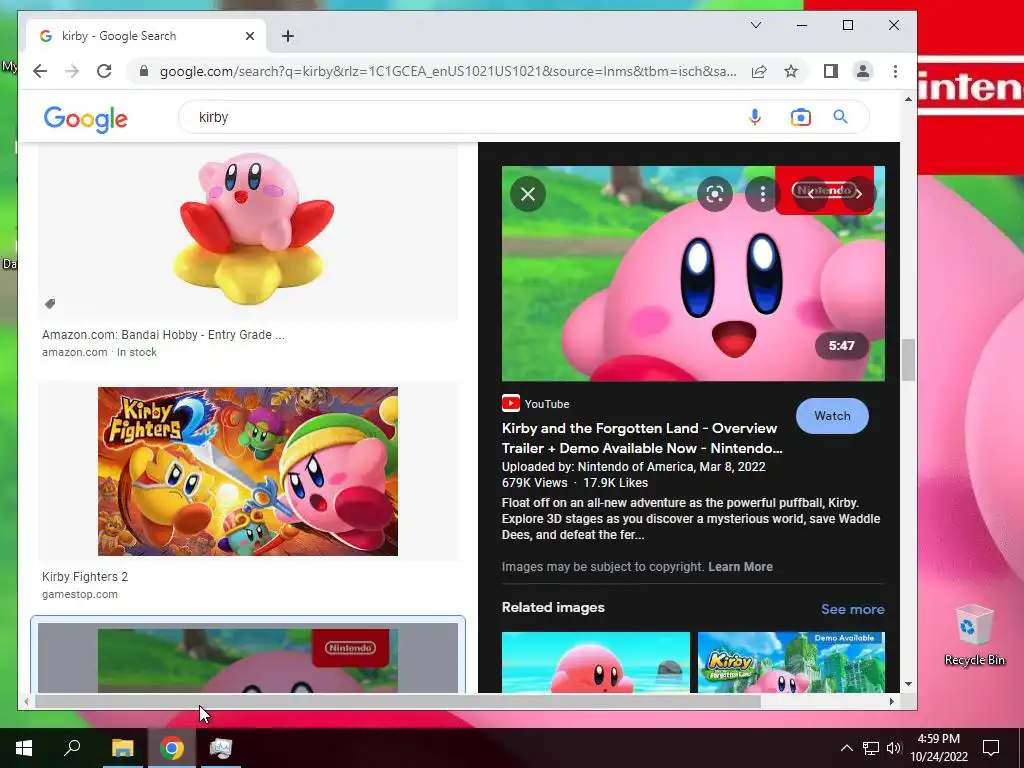Show the previous image in preview

point(810,194)
